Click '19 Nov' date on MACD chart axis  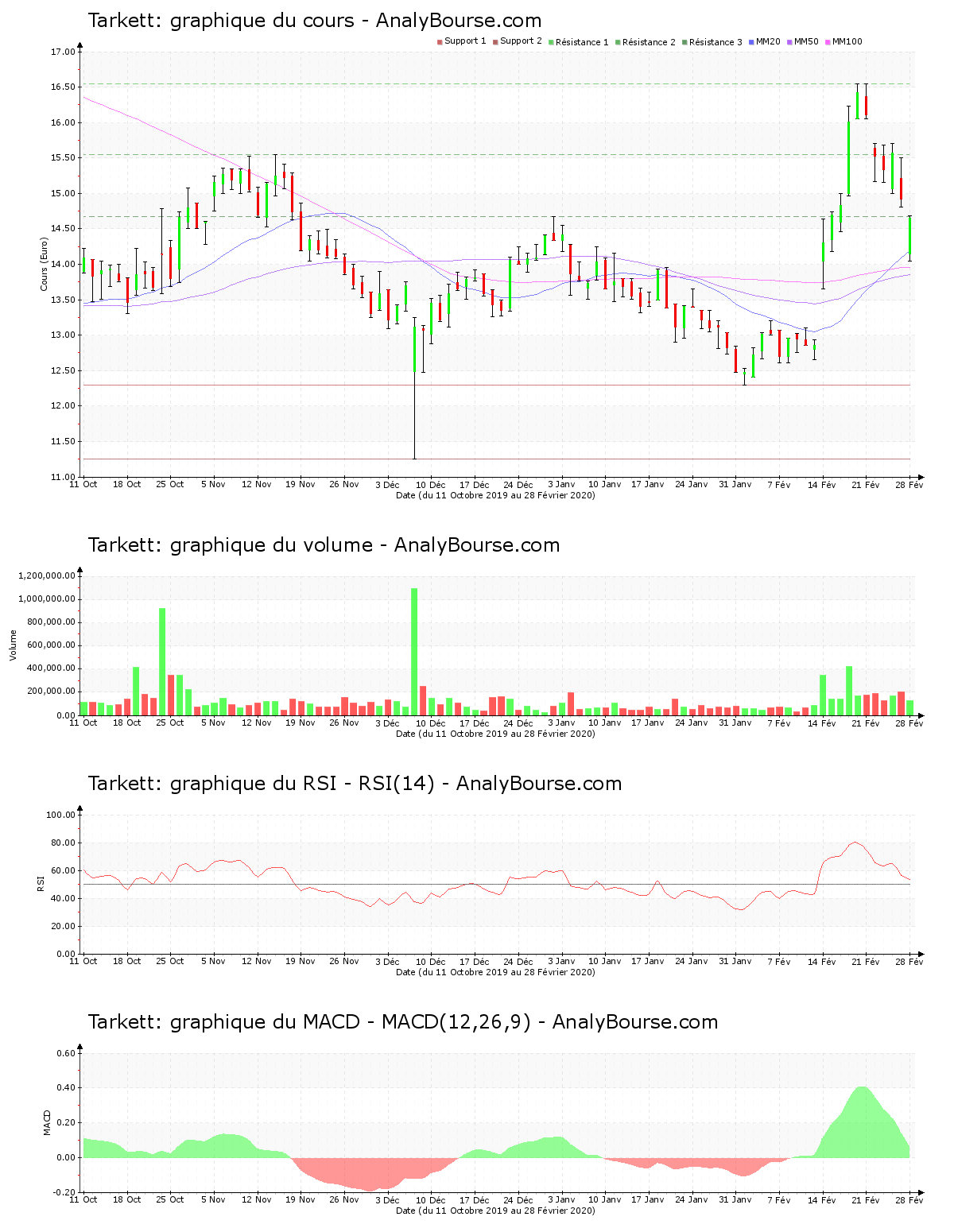pyautogui.click(x=301, y=1200)
